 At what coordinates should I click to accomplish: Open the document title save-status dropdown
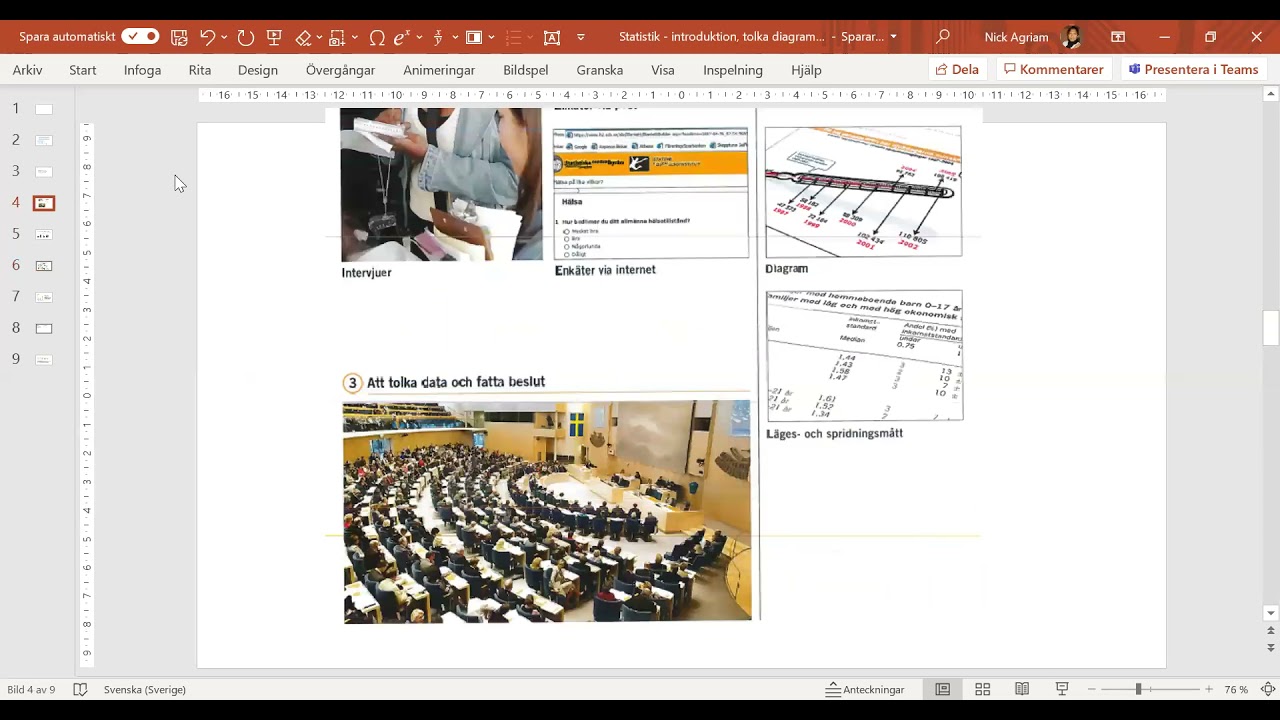(893, 37)
